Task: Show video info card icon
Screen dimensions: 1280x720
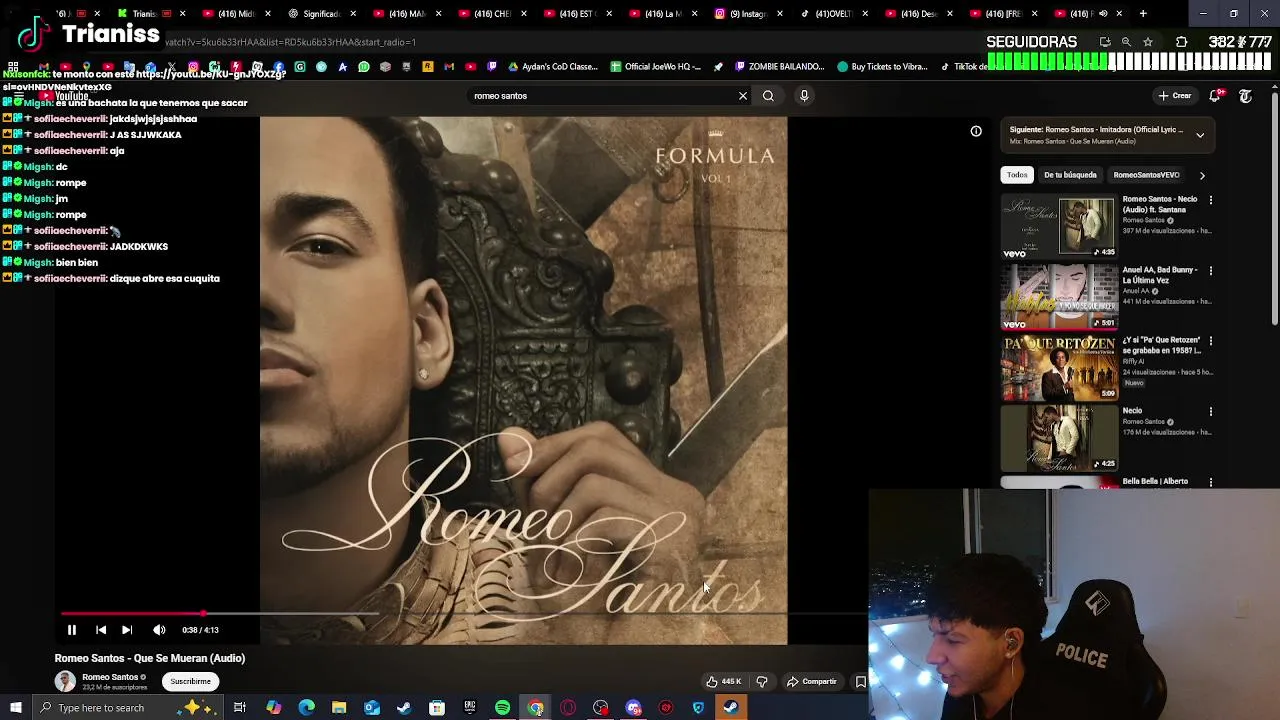Action: click(x=976, y=131)
